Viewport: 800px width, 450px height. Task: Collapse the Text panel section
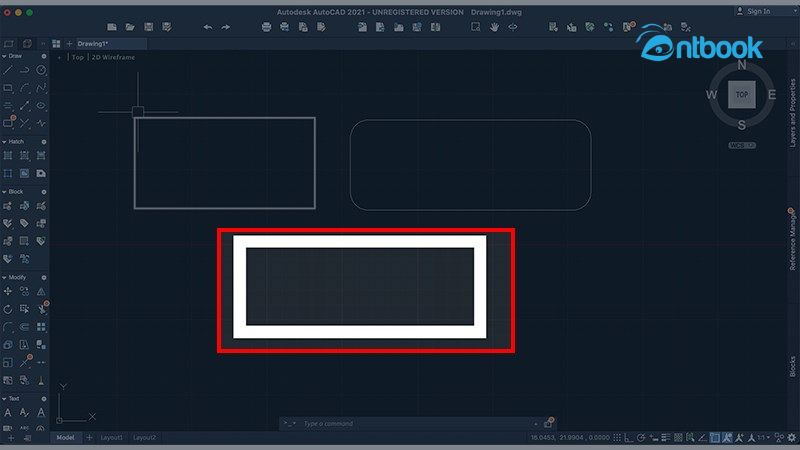point(4,398)
